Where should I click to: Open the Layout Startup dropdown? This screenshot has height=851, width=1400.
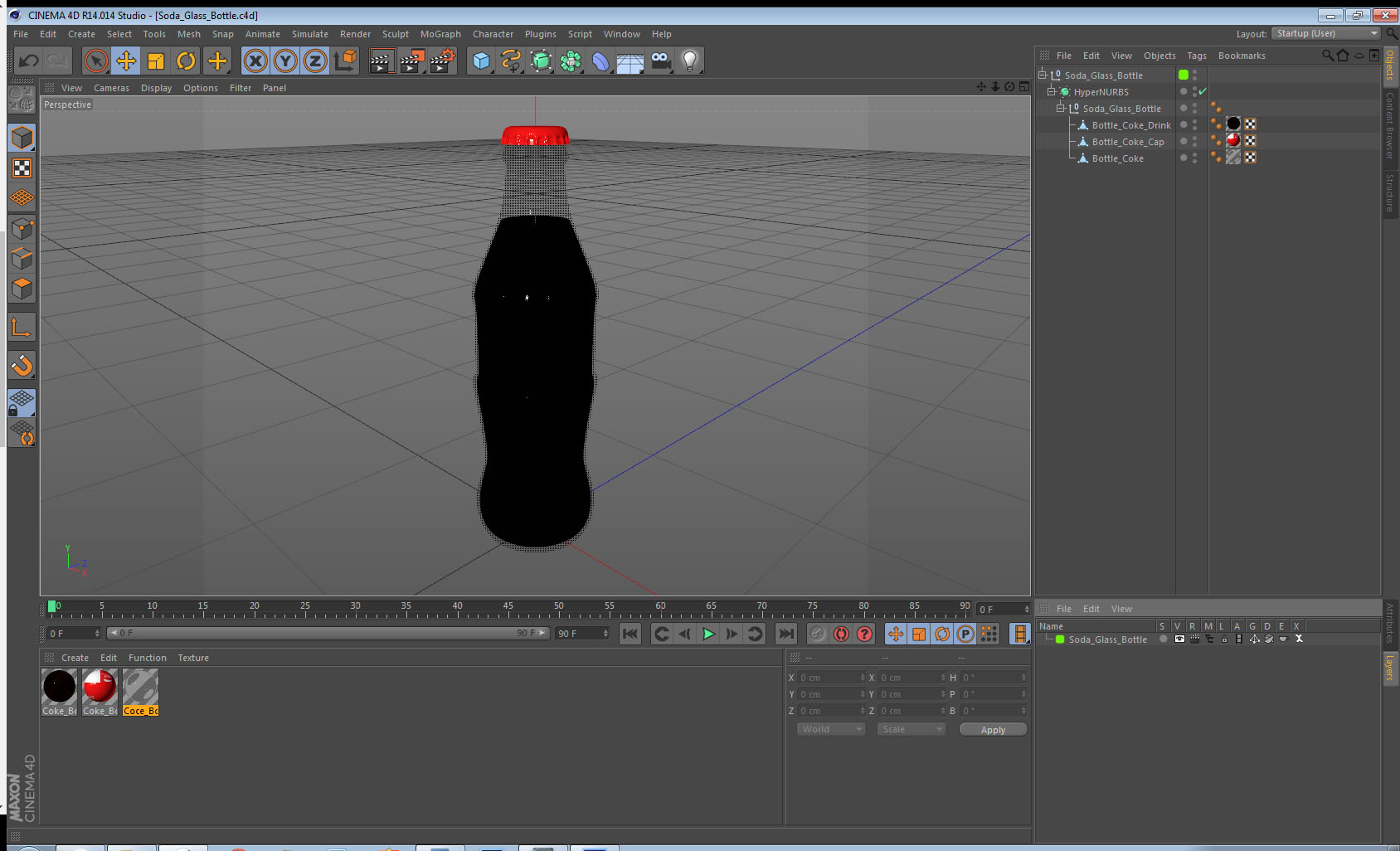pyautogui.click(x=1326, y=33)
